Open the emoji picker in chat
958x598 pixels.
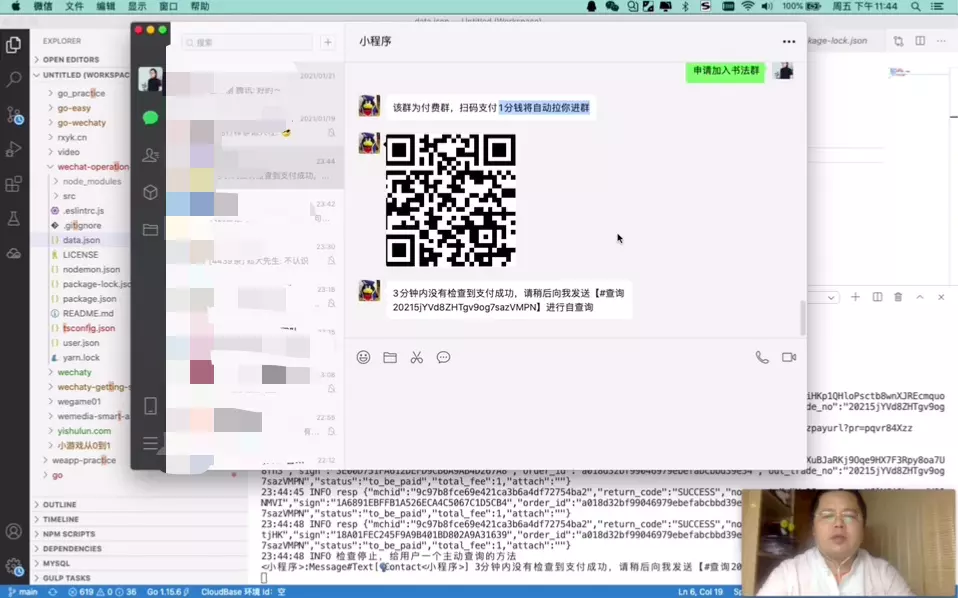click(363, 357)
